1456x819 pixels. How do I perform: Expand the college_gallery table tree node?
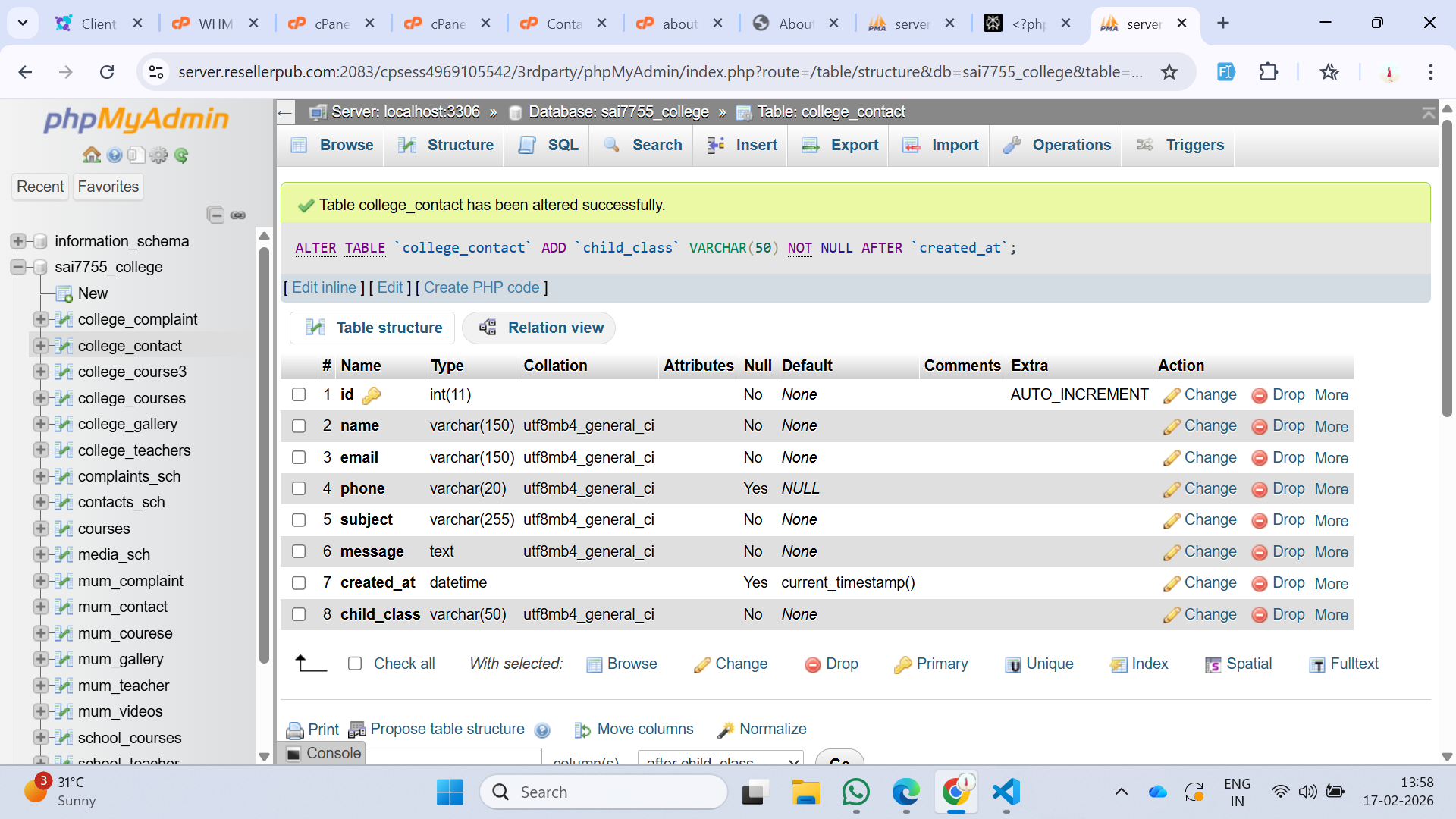(41, 424)
